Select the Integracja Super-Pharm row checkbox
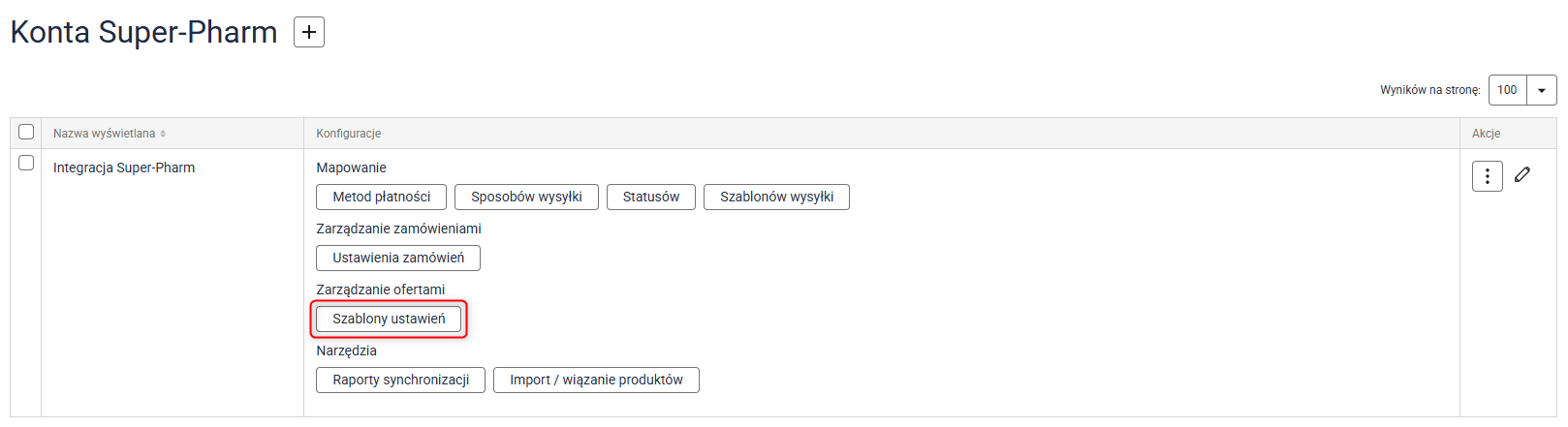The width and height of the screenshot is (1568, 427). pos(26,164)
